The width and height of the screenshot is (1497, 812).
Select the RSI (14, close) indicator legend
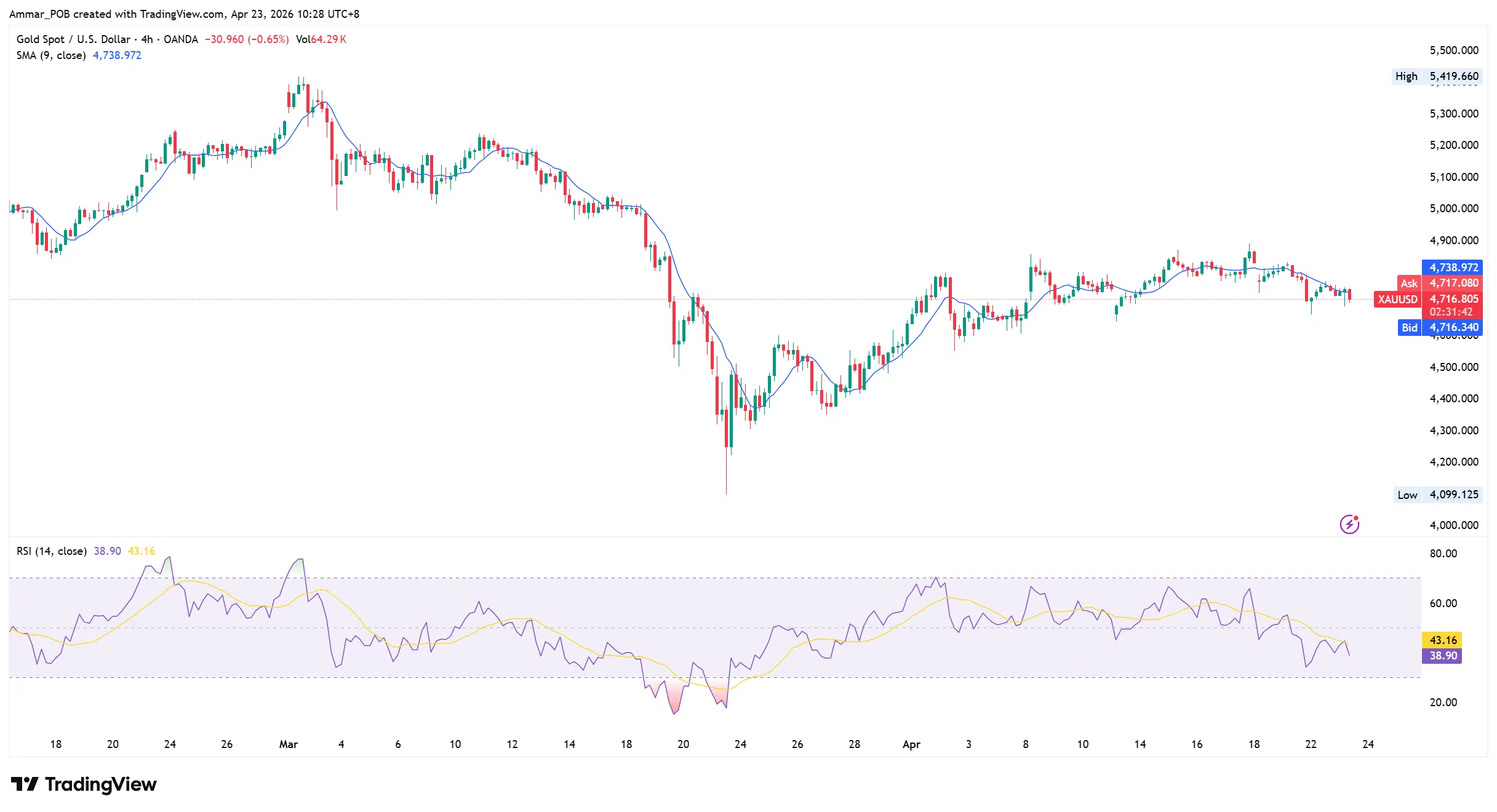point(52,551)
